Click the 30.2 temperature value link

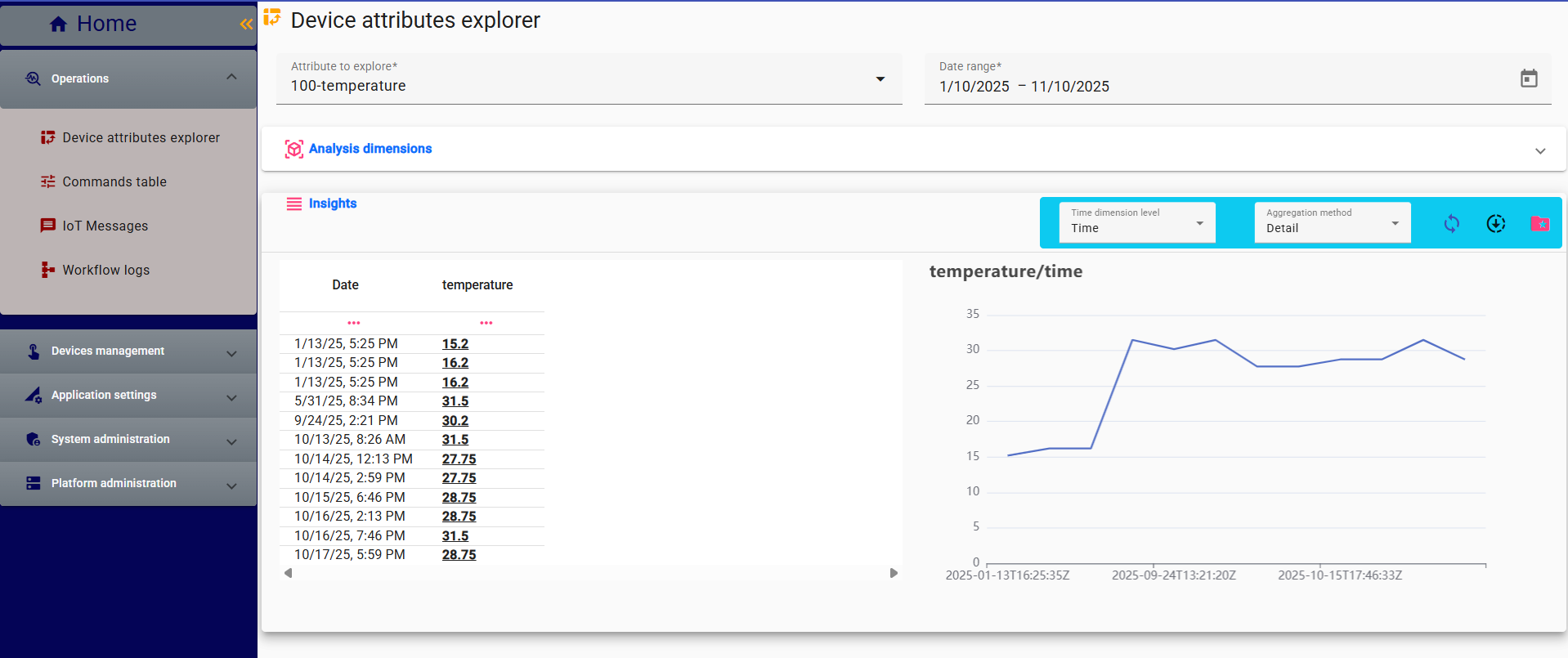tap(455, 421)
